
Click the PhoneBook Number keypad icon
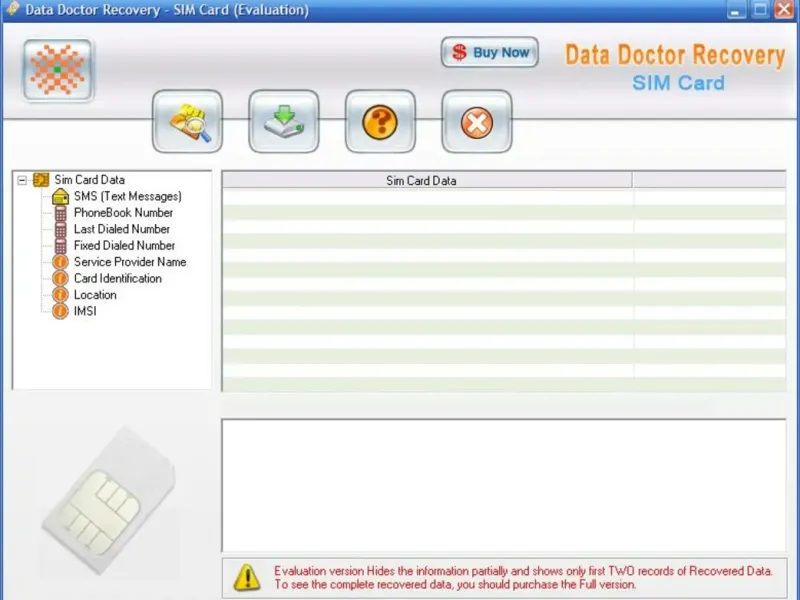[60, 213]
